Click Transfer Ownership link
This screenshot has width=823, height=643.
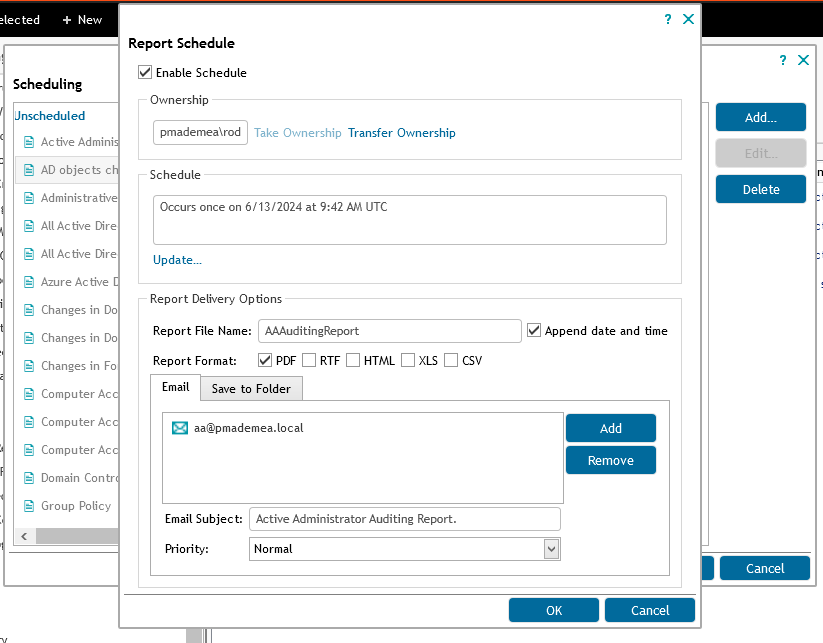(x=402, y=133)
